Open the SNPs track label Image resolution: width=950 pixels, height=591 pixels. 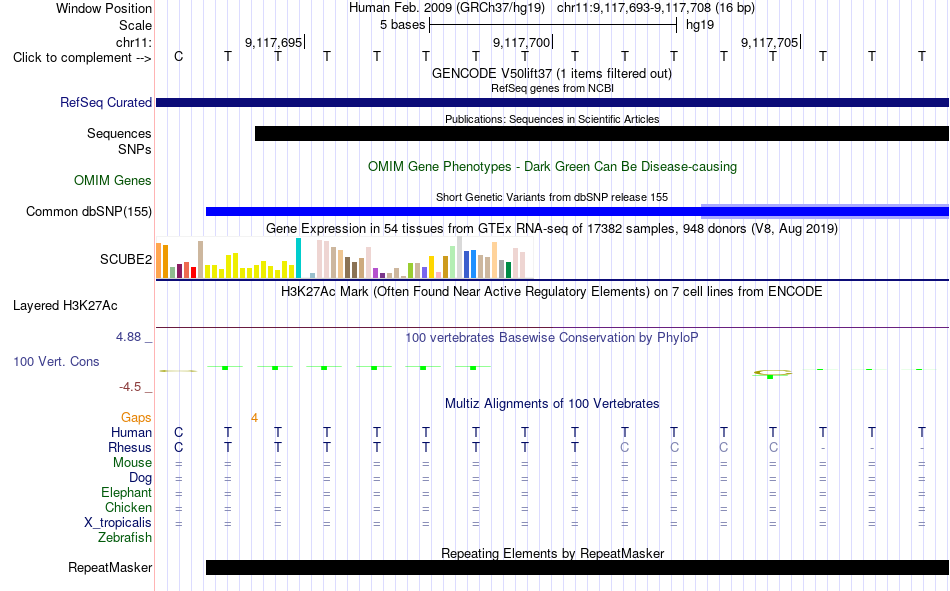135,149
